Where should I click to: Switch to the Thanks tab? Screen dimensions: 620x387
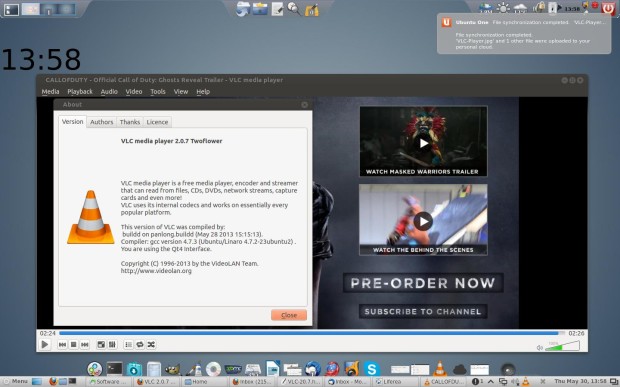tap(130, 122)
